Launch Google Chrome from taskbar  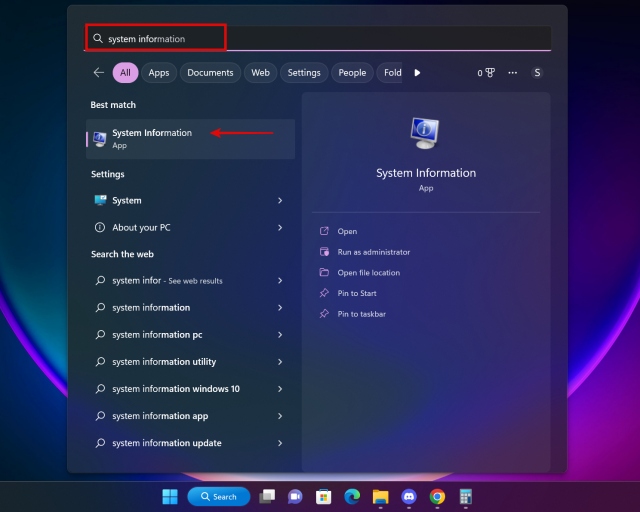click(x=437, y=496)
